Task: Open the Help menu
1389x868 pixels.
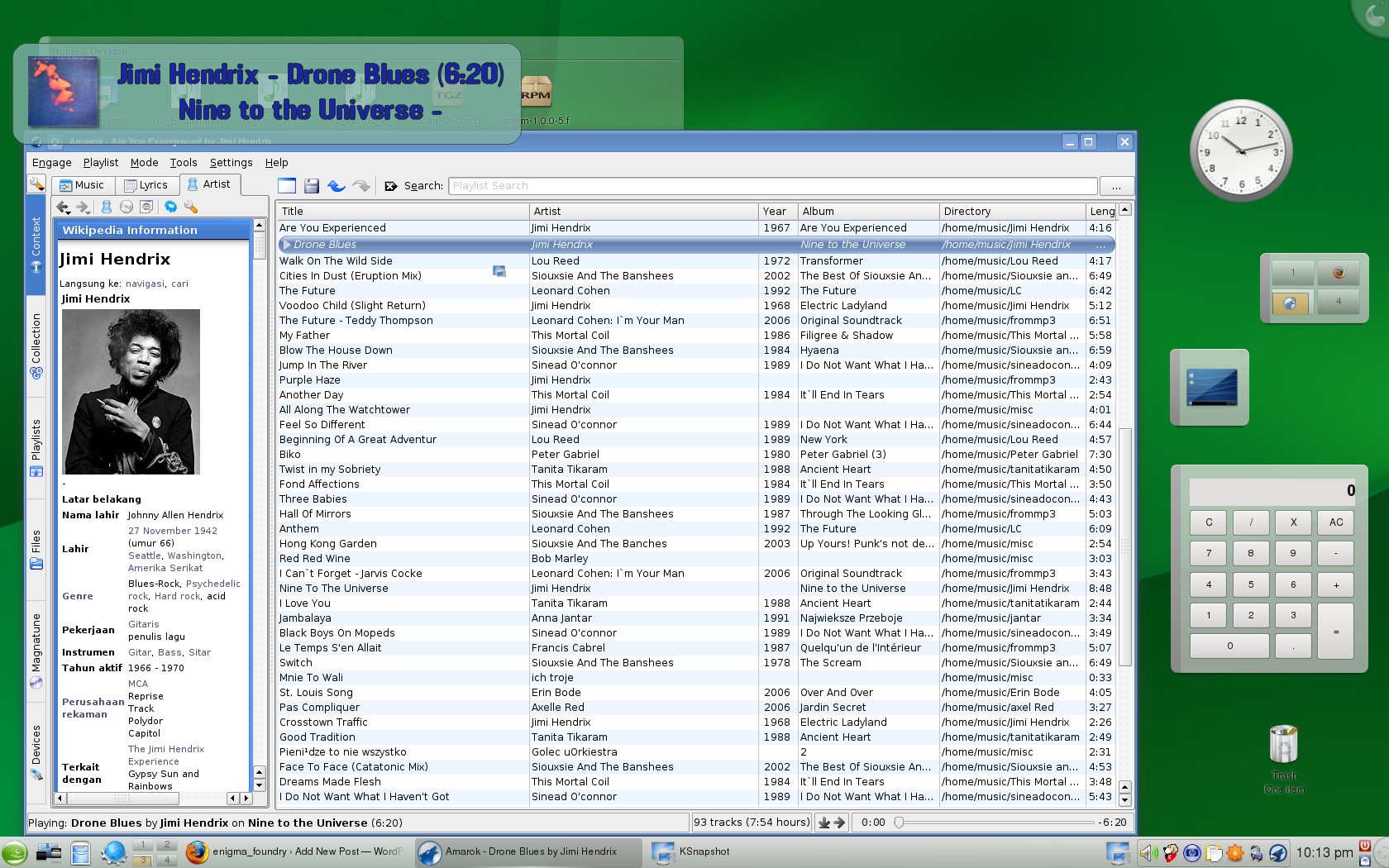Action: point(276,163)
